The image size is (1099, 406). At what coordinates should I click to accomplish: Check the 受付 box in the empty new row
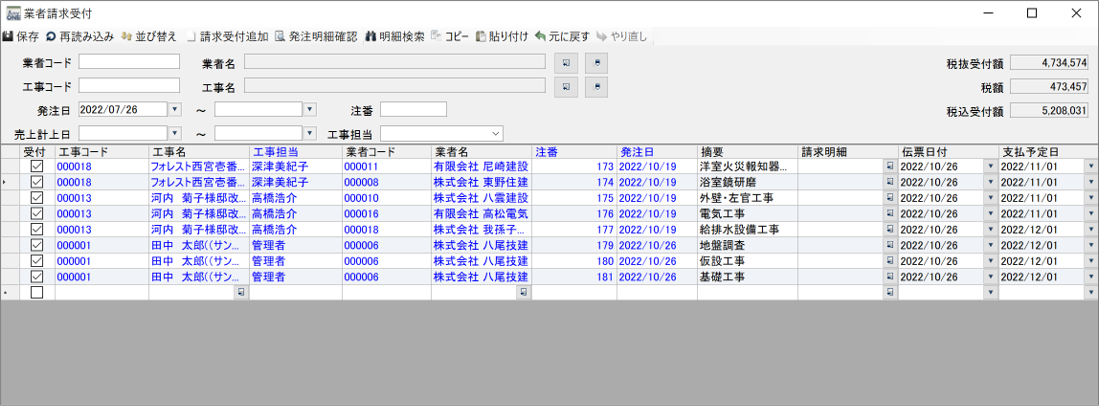pos(37,292)
